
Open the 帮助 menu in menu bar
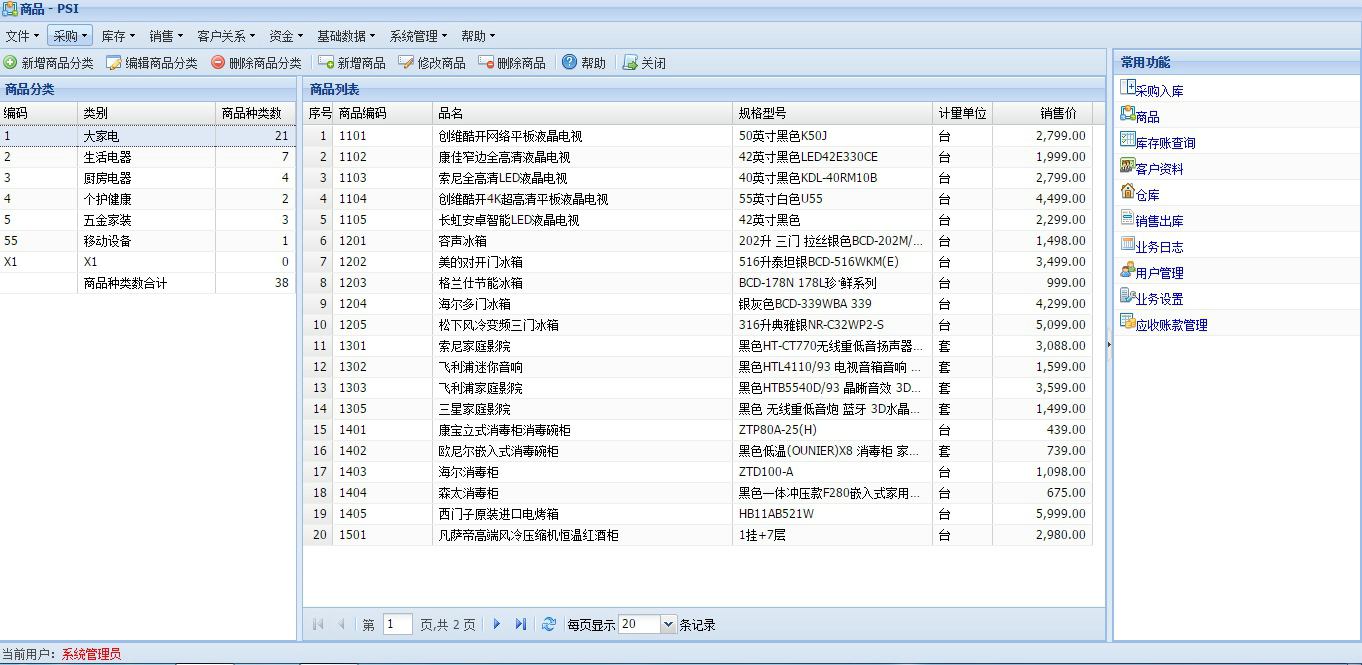tap(478, 36)
